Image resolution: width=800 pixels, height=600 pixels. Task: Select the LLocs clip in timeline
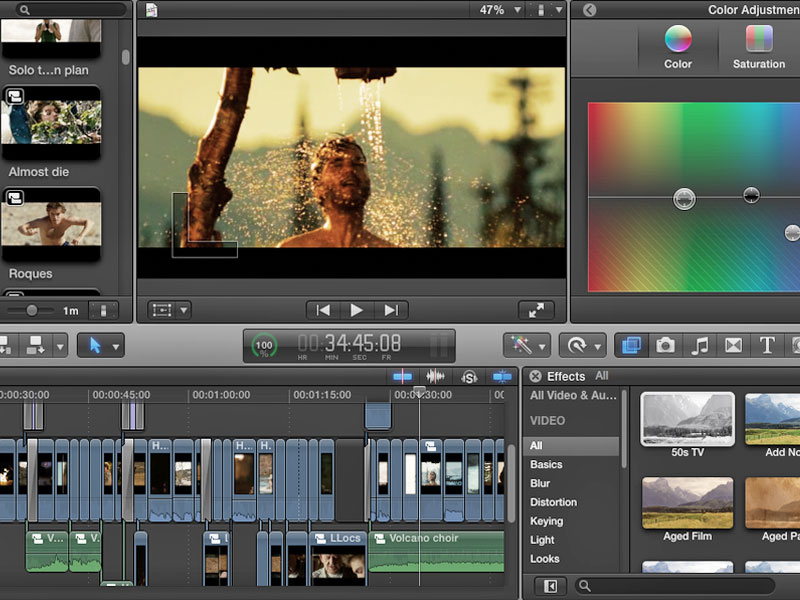tap(338, 558)
